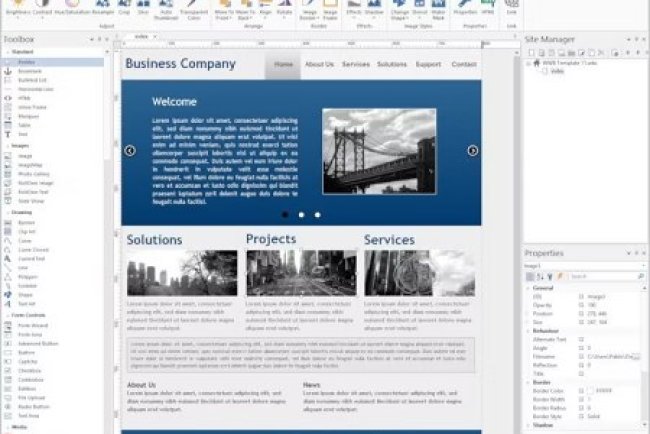Expand the Media toolbox group
The width and height of the screenshot is (650, 434).
click(x=7, y=427)
